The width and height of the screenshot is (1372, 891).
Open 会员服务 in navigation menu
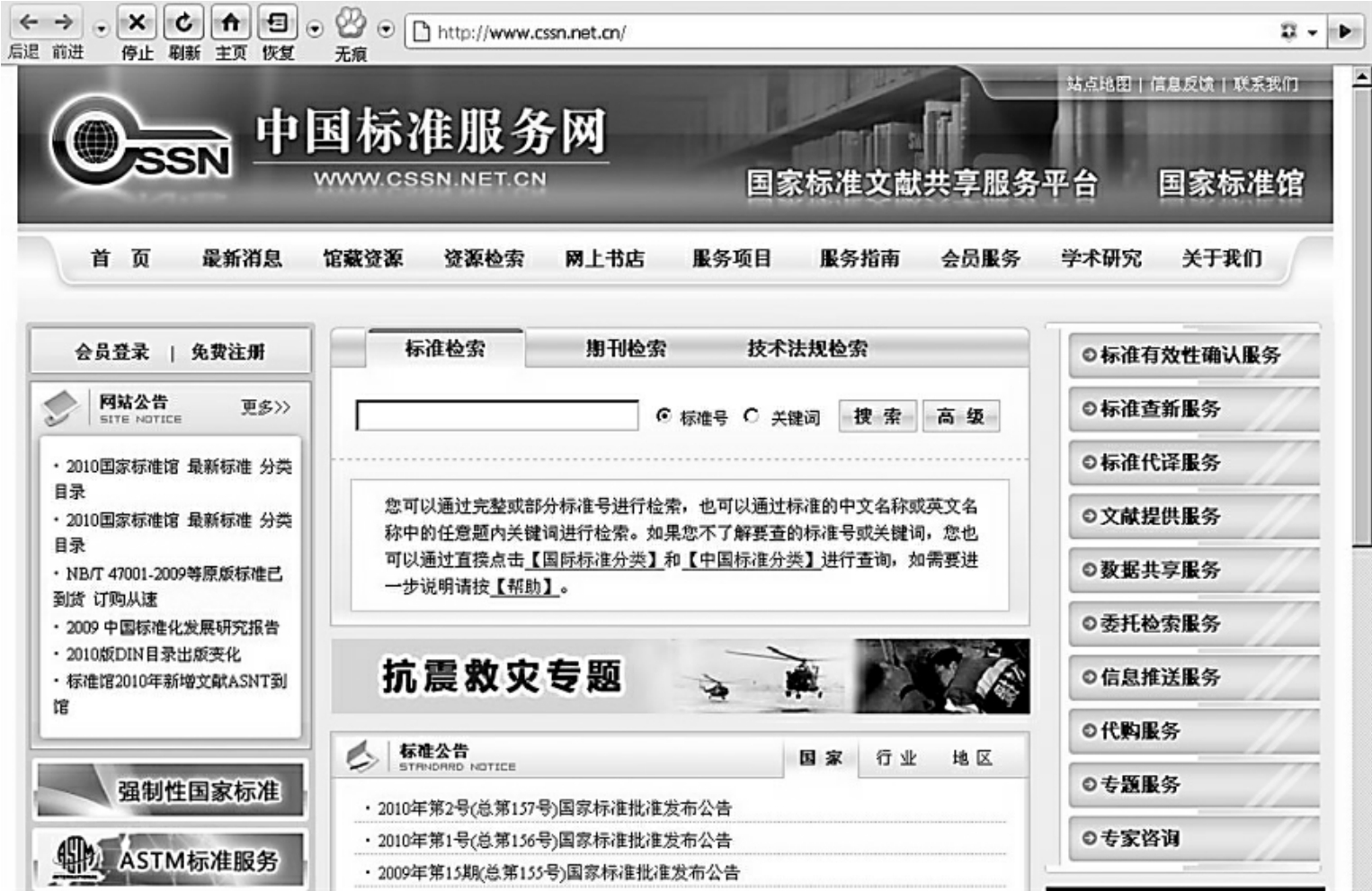pyautogui.click(x=981, y=259)
